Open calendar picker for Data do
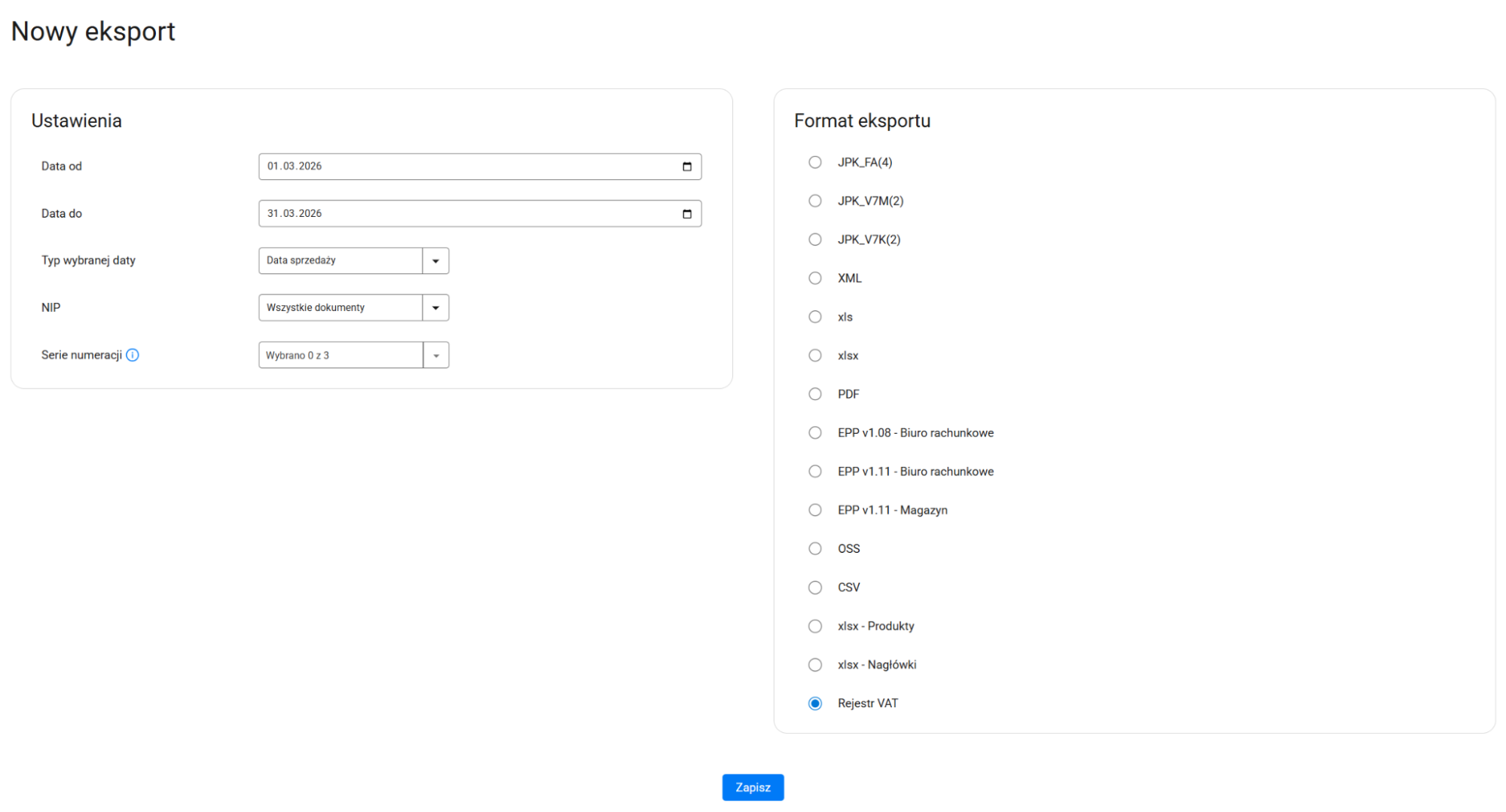The image size is (1506, 812). [x=686, y=214]
